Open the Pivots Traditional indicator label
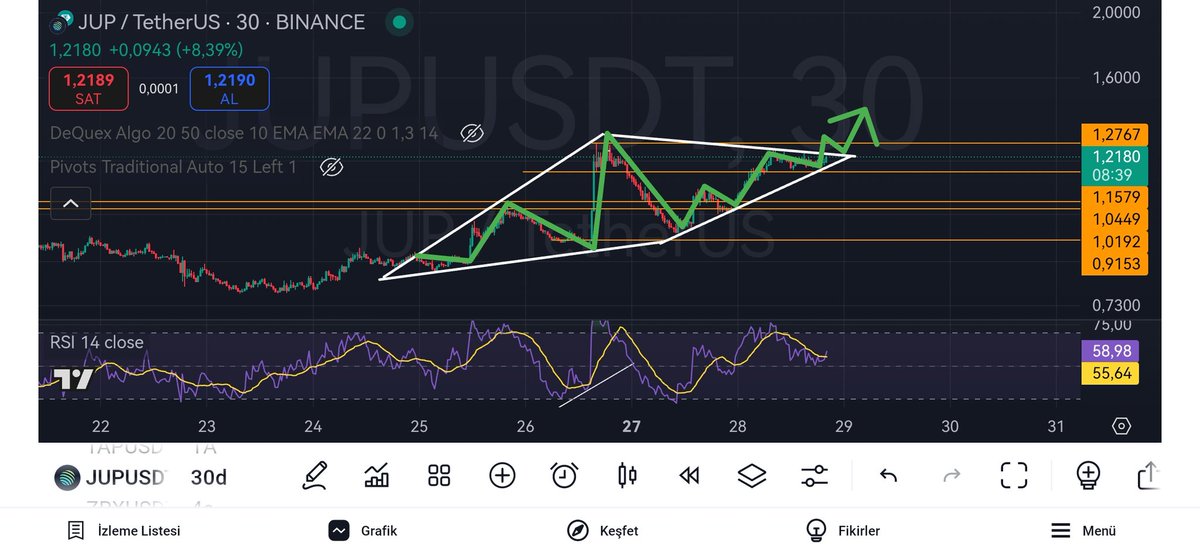The height and width of the screenshot is (554, 1200). (173, 167)
